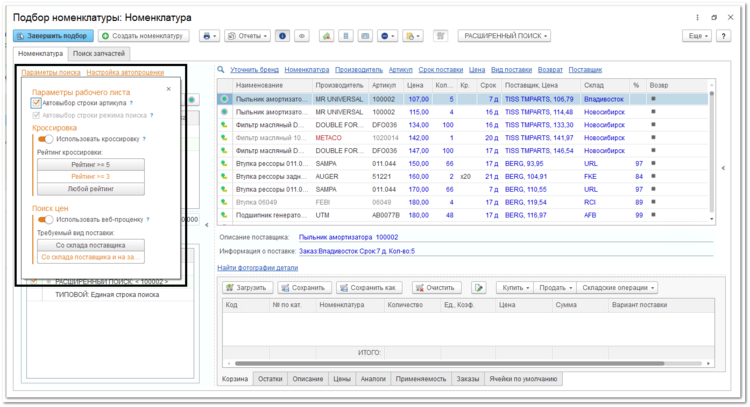Open the printer dropdown in toolbar

pyautogui.click(x=210, y=36)
